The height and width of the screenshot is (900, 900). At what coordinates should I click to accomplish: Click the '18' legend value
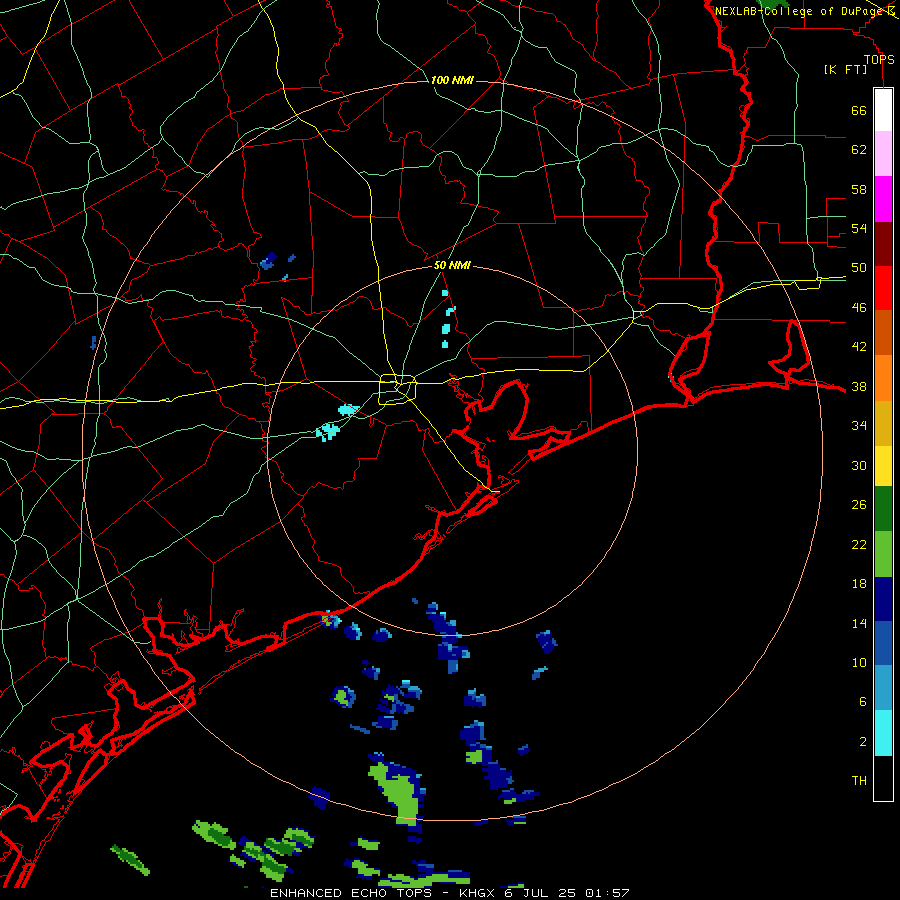coord(859,584)
